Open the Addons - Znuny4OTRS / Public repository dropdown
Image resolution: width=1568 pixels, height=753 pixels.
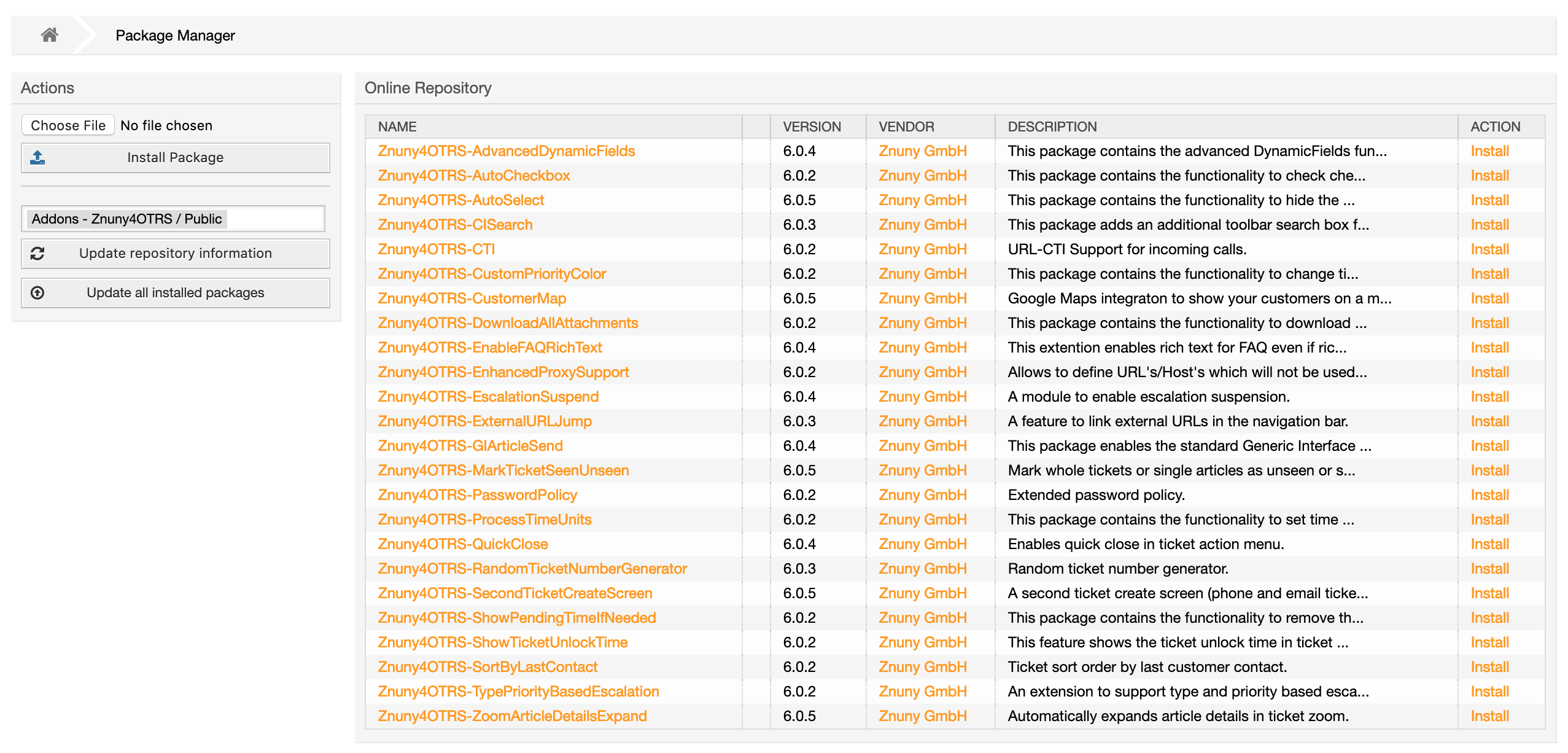173,219
